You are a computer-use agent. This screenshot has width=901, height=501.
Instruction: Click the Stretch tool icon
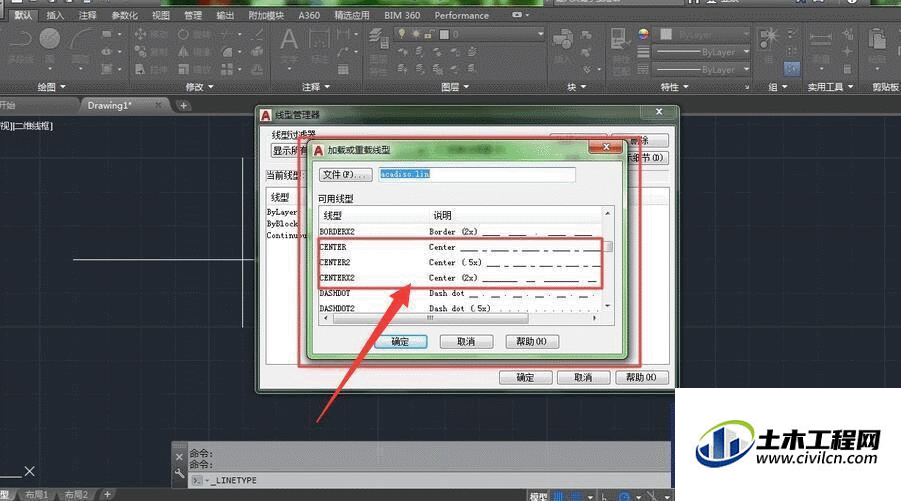tap(140, 70)
